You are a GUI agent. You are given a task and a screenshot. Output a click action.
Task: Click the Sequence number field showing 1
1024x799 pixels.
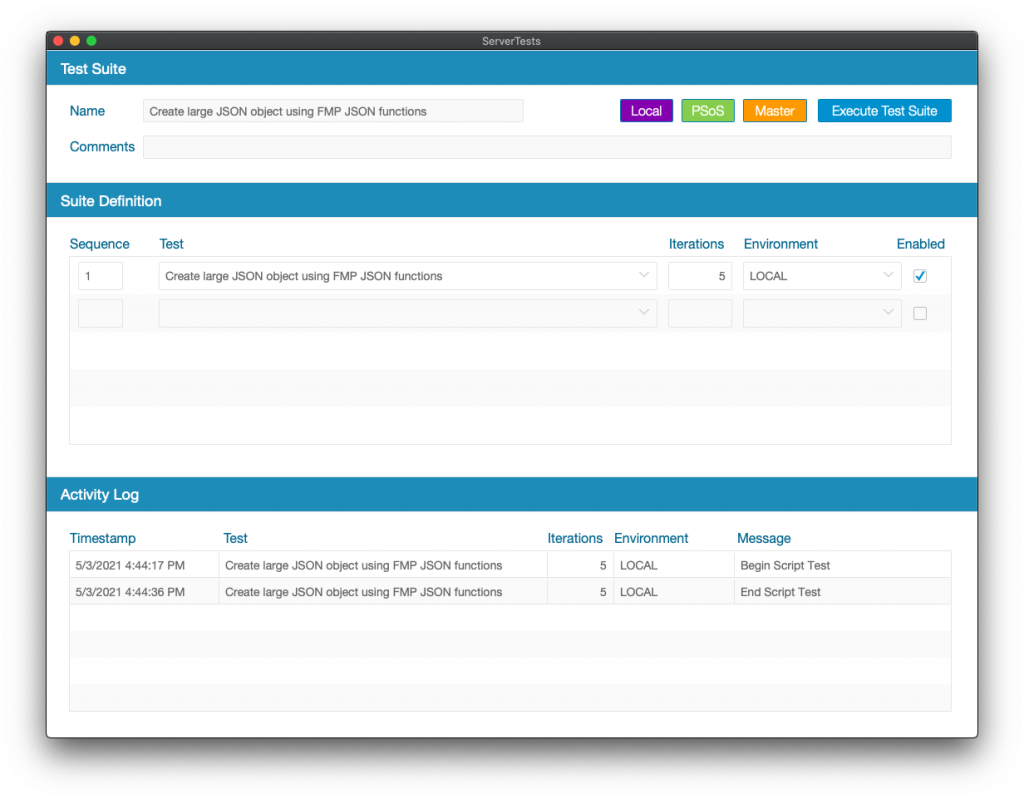tap(99, 275)
